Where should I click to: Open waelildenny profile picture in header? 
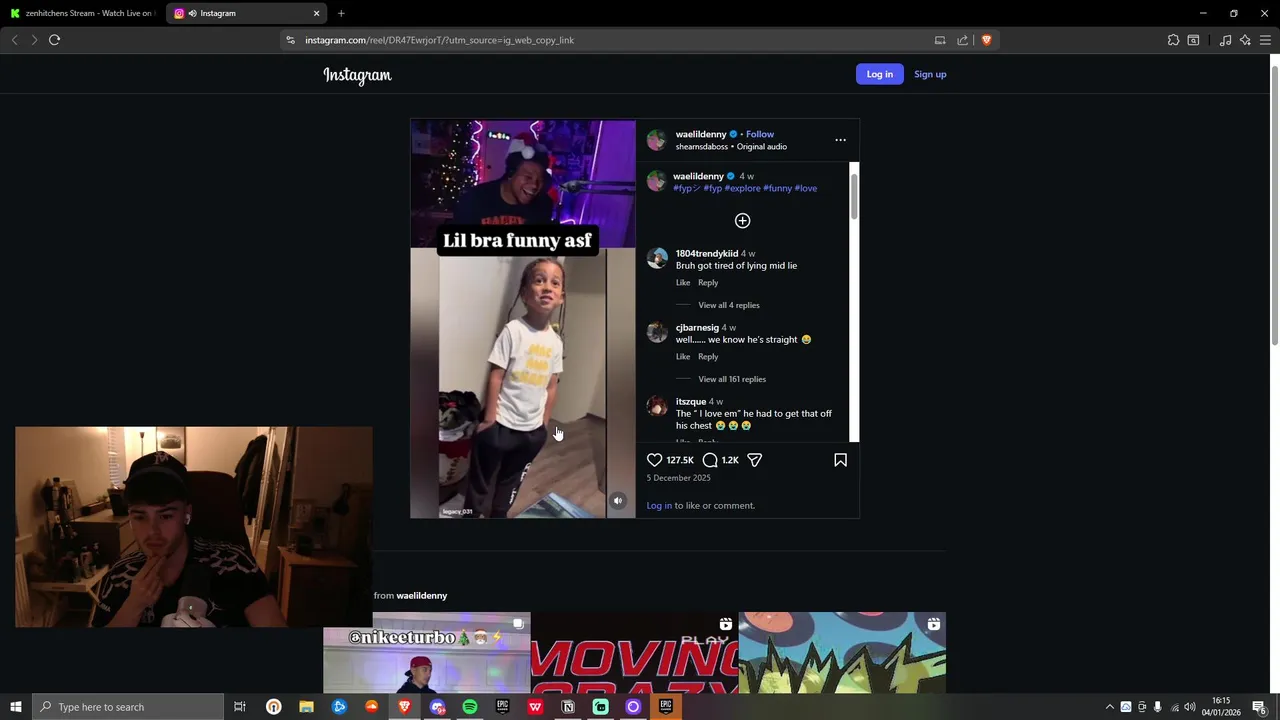point(656,140)
